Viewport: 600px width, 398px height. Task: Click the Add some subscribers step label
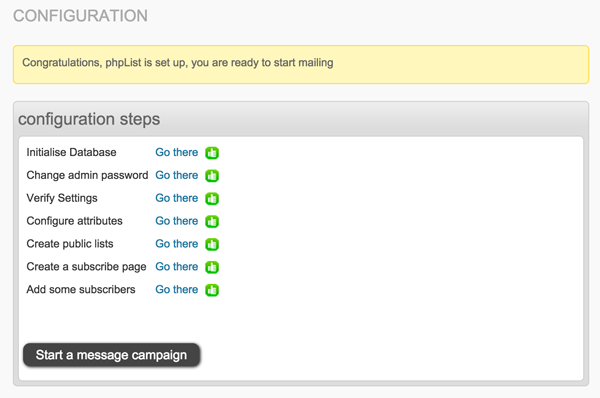(x=81, y=290)
